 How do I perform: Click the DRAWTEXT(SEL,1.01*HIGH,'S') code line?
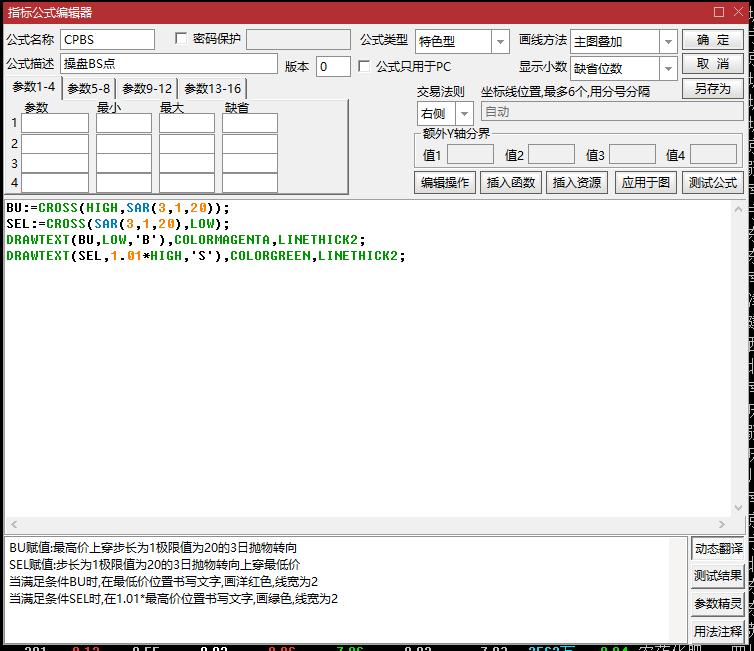pyautogui.click(x=206, y=255)
